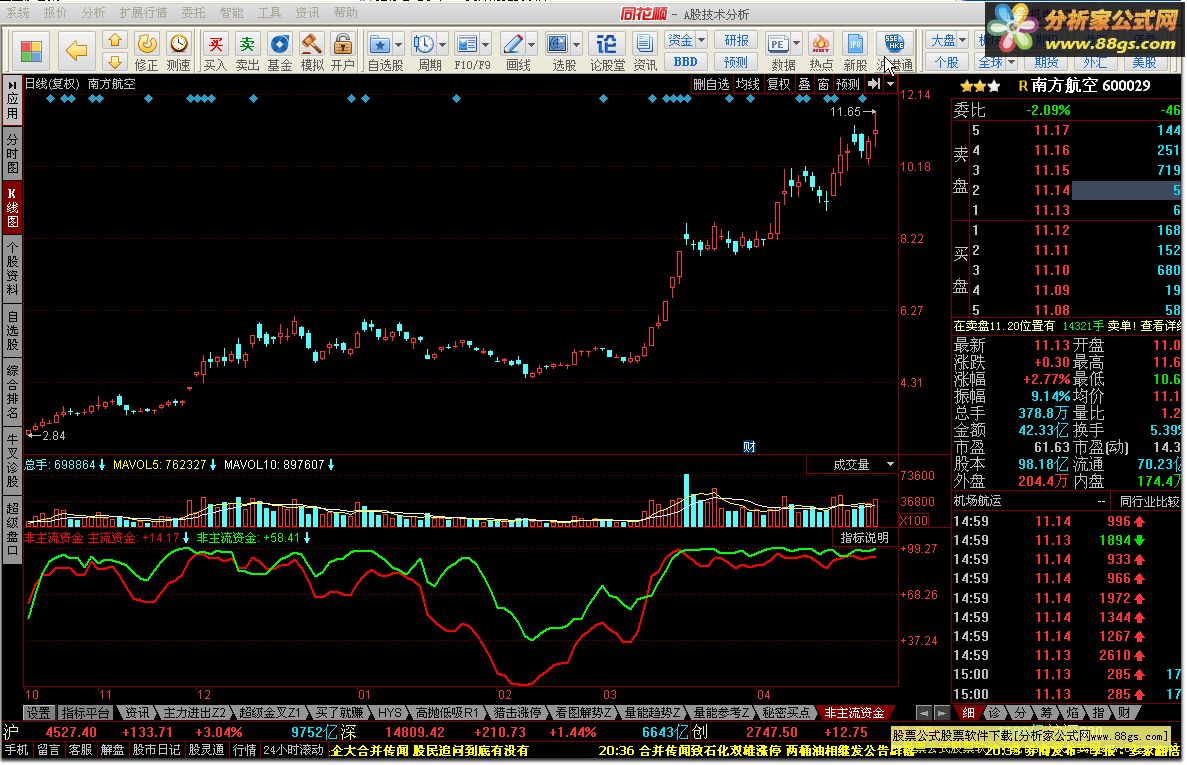Viewport: 1187px width, 765px height.
Task: Open the 扩展行情 menu
Action: (x=143, y=13)
